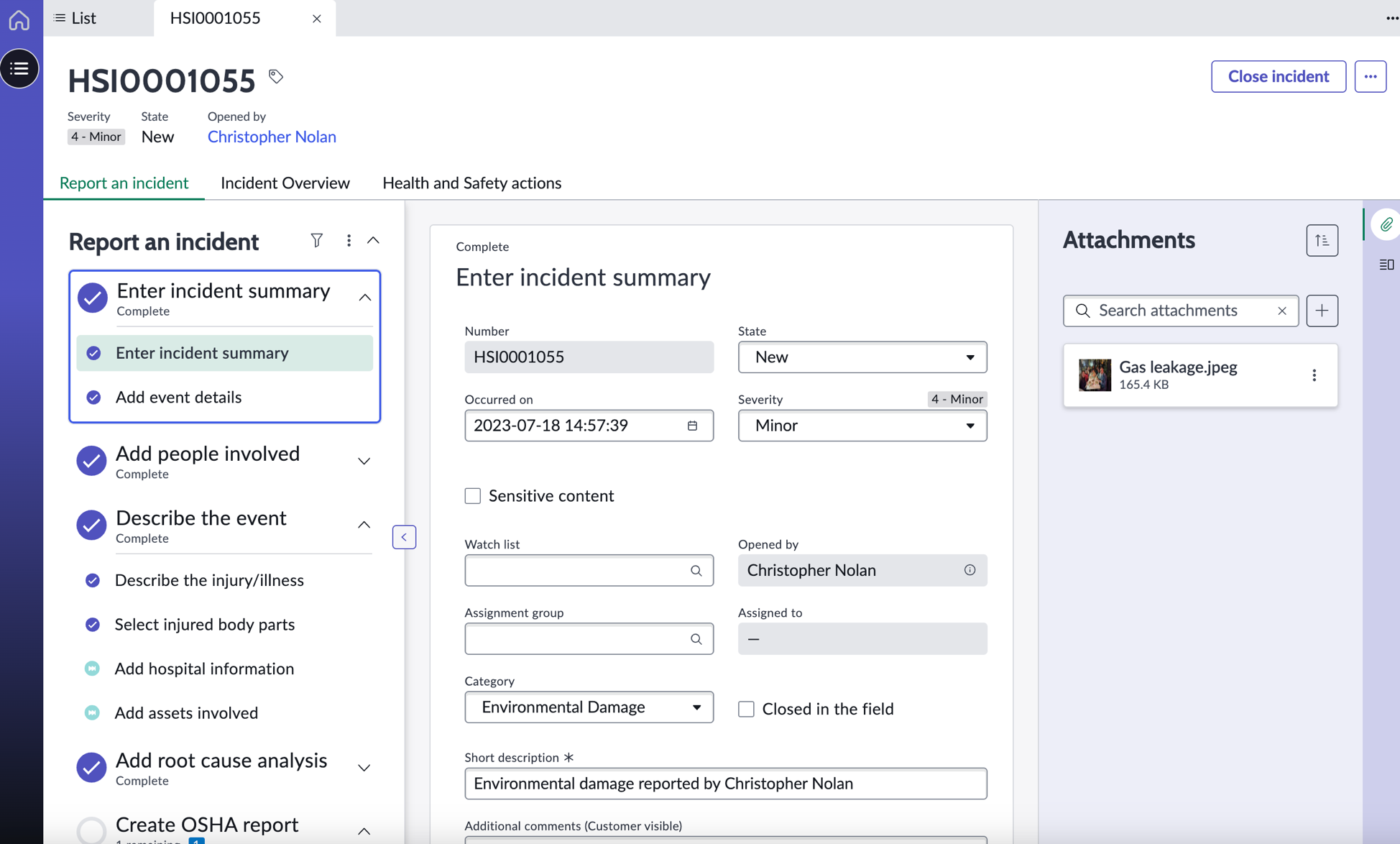The image size is (1400, 844).
Task: Open the details sidebar panel icon
Action: 1386,265
